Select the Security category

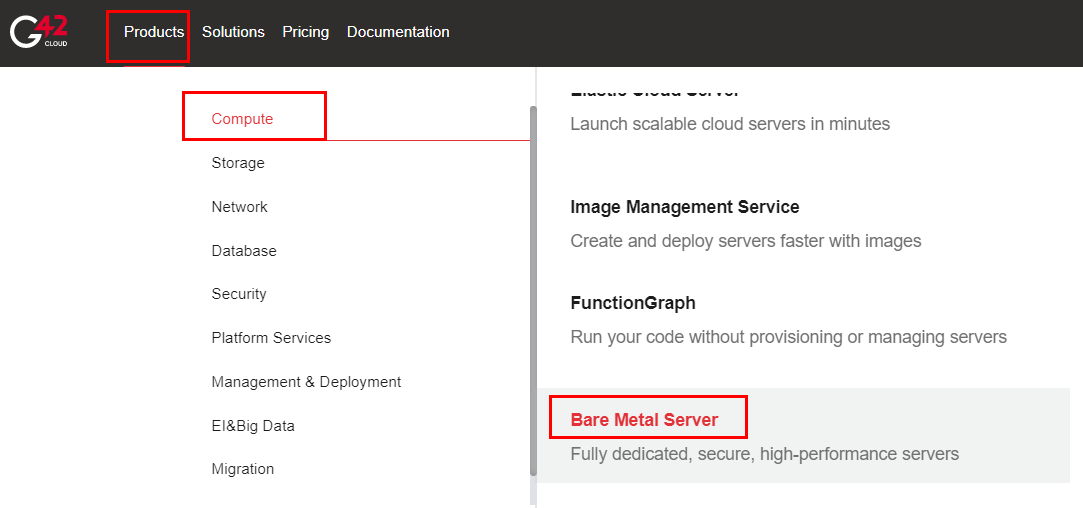(x=239, y=294)
